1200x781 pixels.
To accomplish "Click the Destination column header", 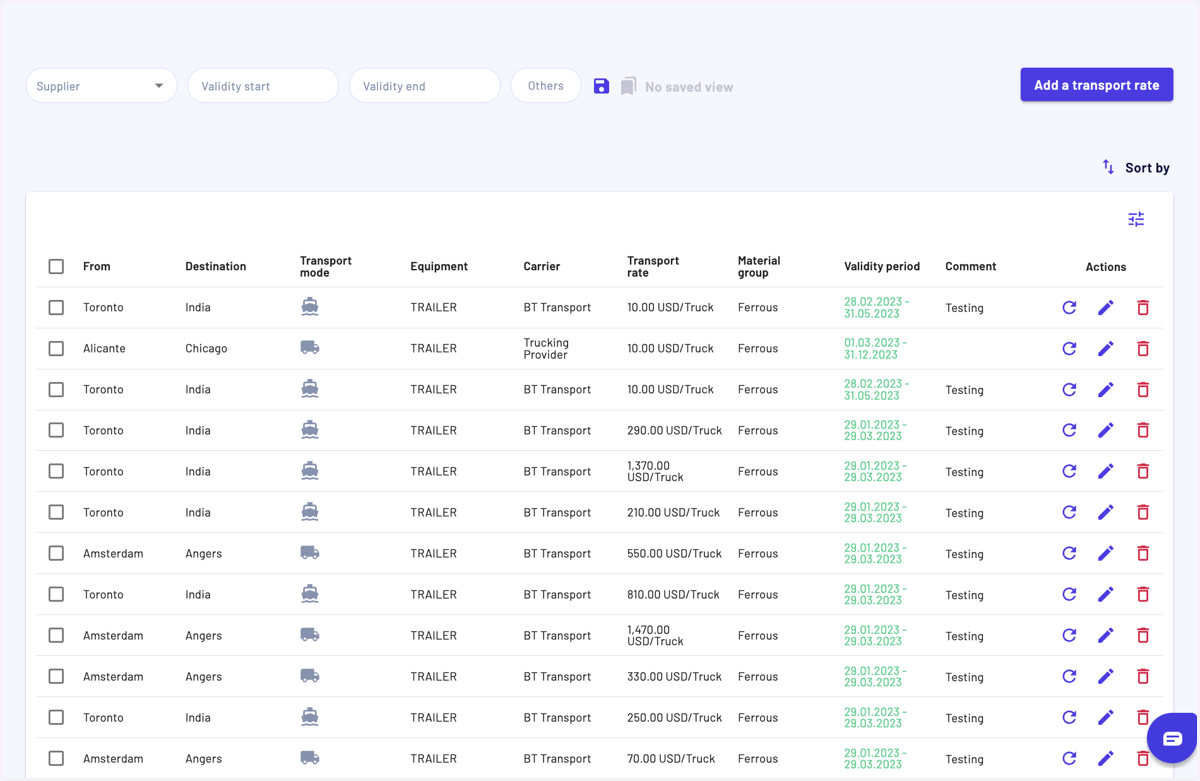I will coord(215,266).
